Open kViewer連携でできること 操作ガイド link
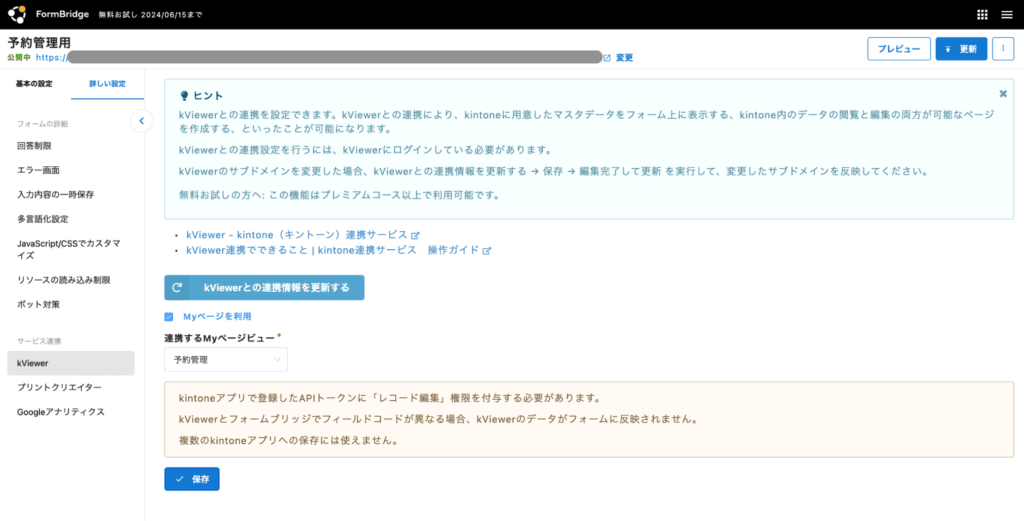The height and width of the screenshot is (521, 1024). click(x=332, y=251)
